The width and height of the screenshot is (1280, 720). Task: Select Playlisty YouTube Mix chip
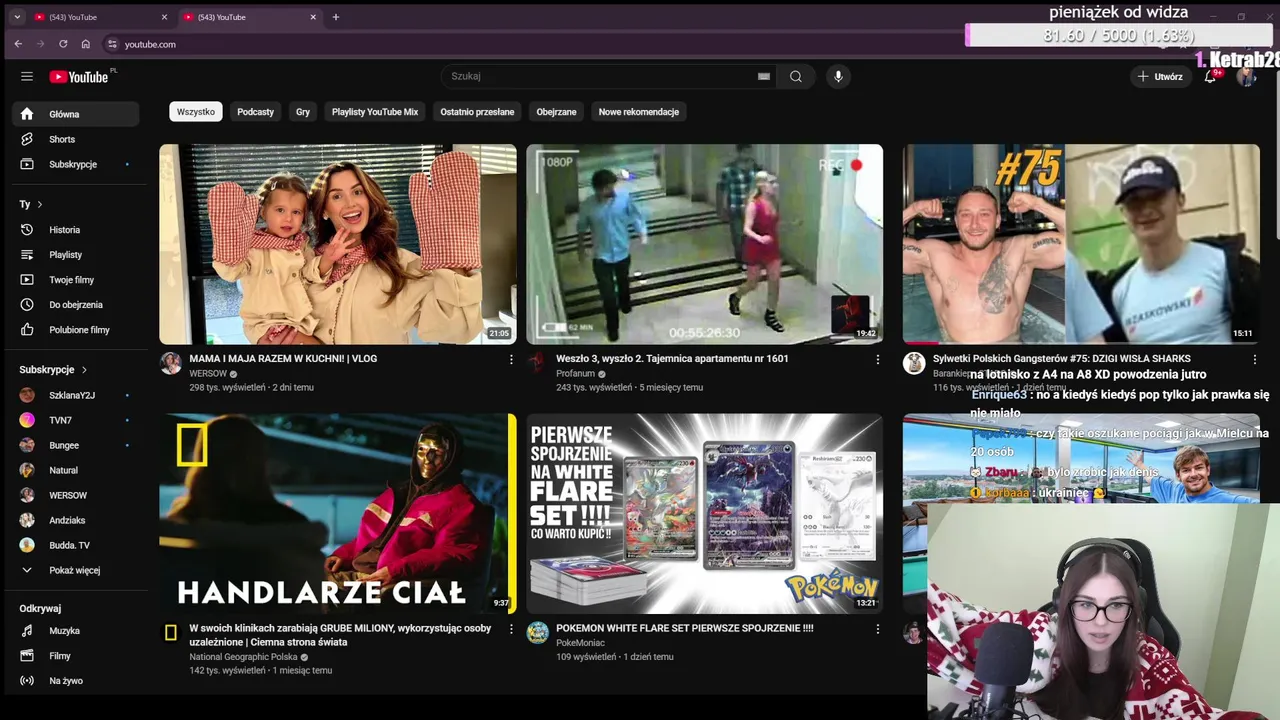pos(375,112)
